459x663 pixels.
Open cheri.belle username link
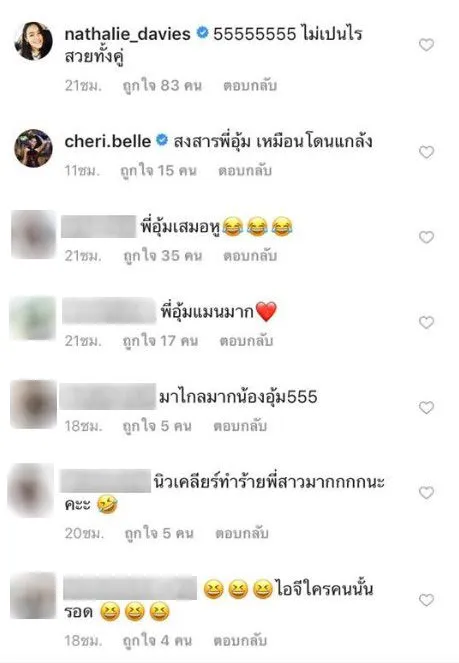click(x=107, y=141)
